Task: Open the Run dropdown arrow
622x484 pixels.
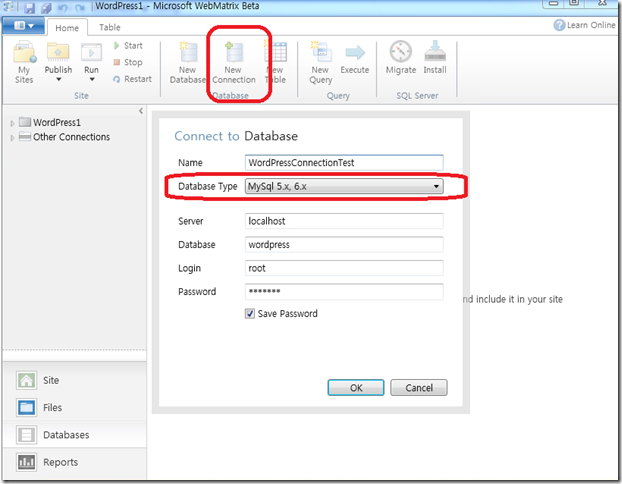Action: click(x=92, y=80)
